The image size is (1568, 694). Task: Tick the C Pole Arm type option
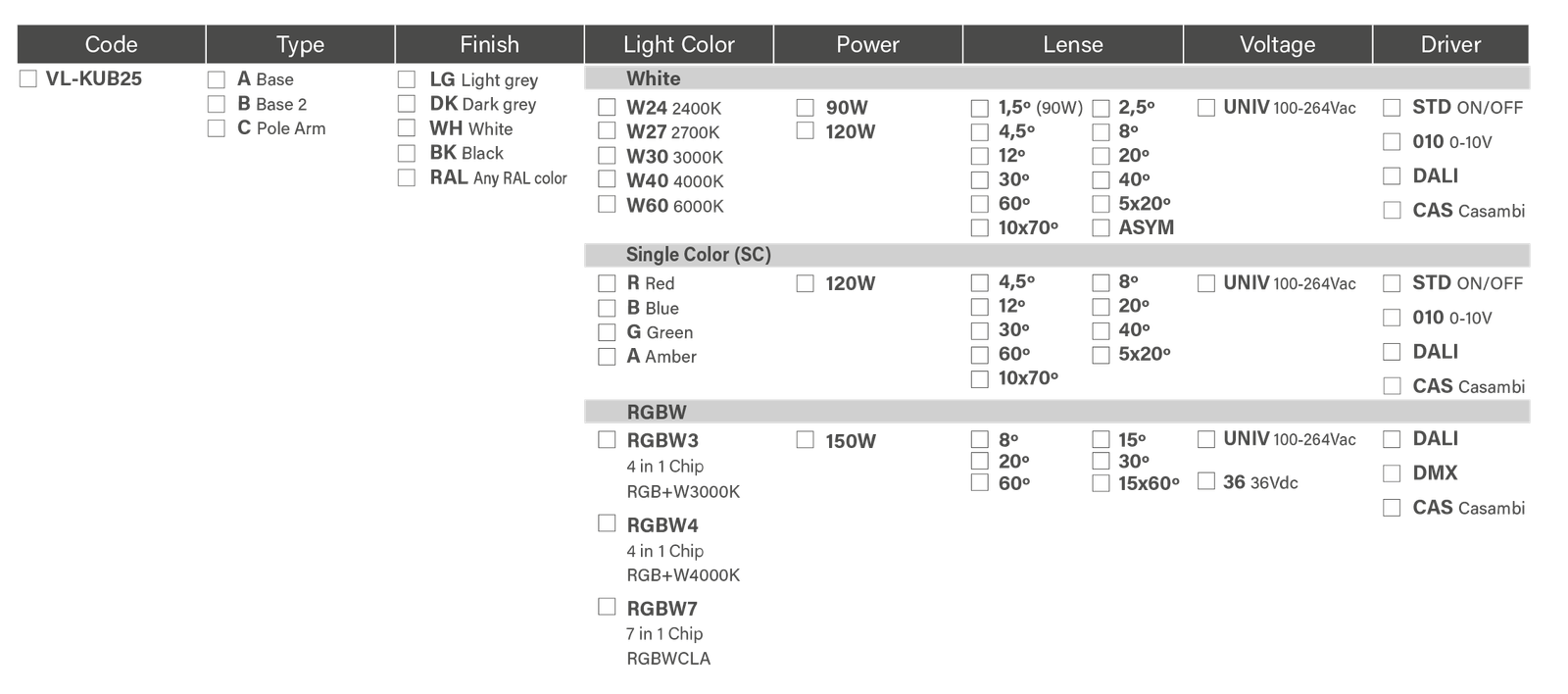(216, 128)
